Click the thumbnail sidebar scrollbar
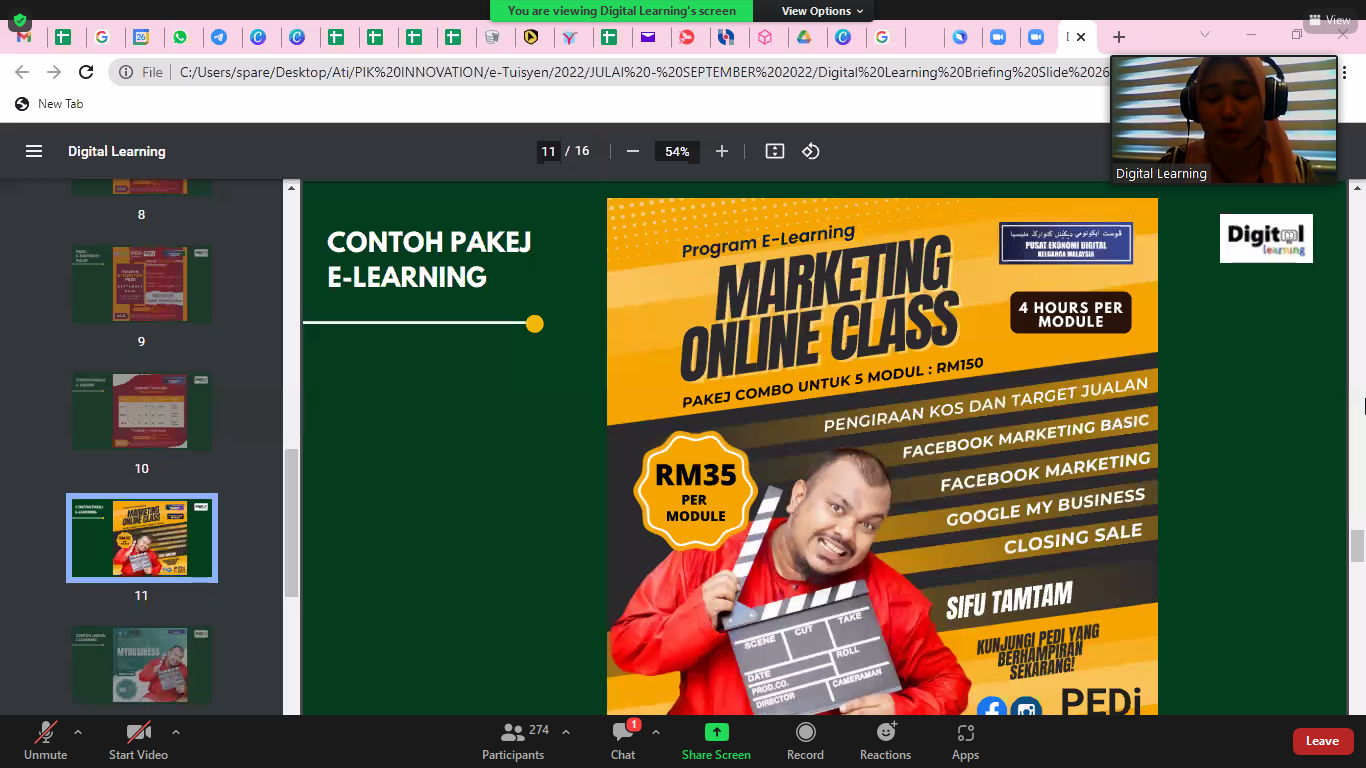The image size is (1366, 768). click(291, 522)
